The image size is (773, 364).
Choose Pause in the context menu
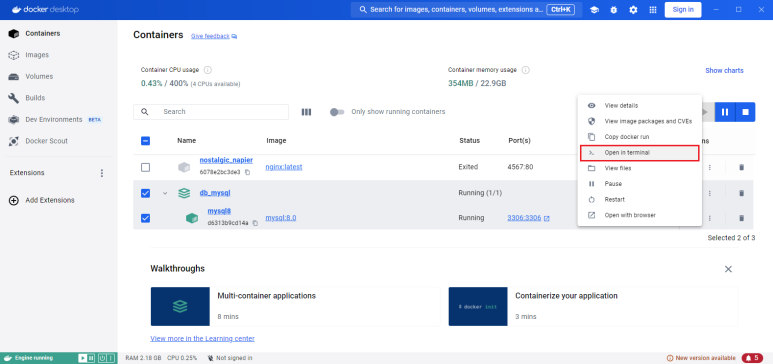click(640, 184)
